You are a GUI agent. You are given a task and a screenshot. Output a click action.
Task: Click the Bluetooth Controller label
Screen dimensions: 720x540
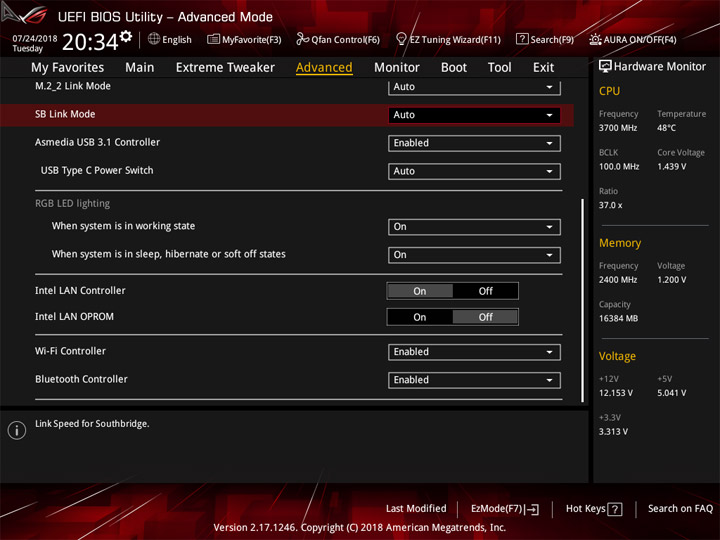[81, 379]
